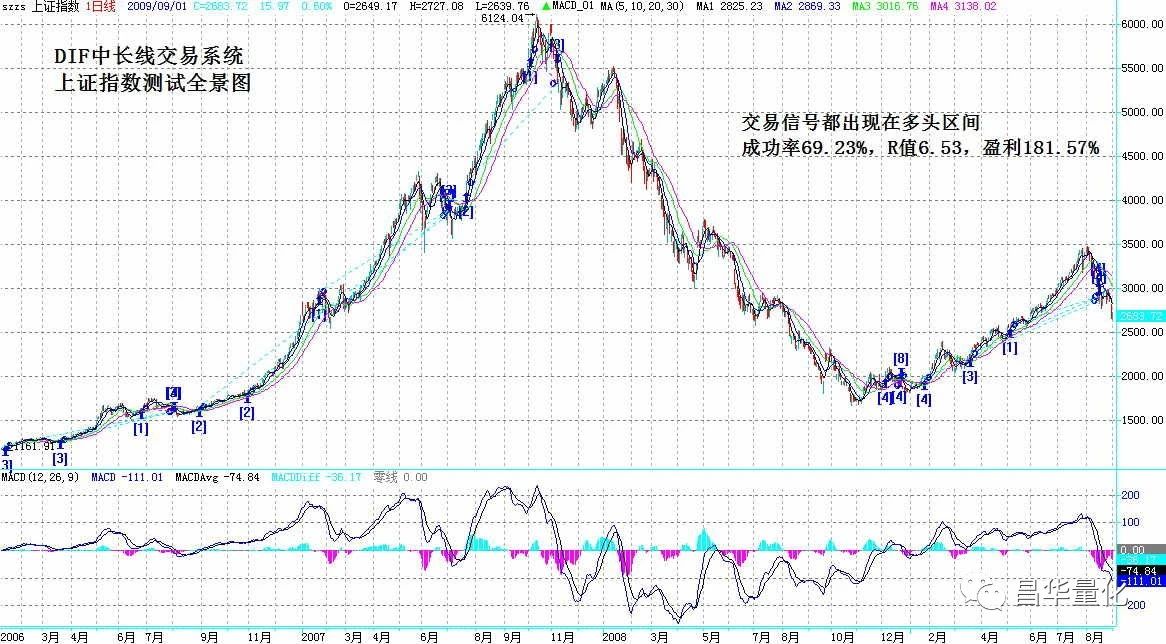This screenshot has width=1166, height=644.
Task: Click the low price label '1161.91'
Action: pos(34,446)
